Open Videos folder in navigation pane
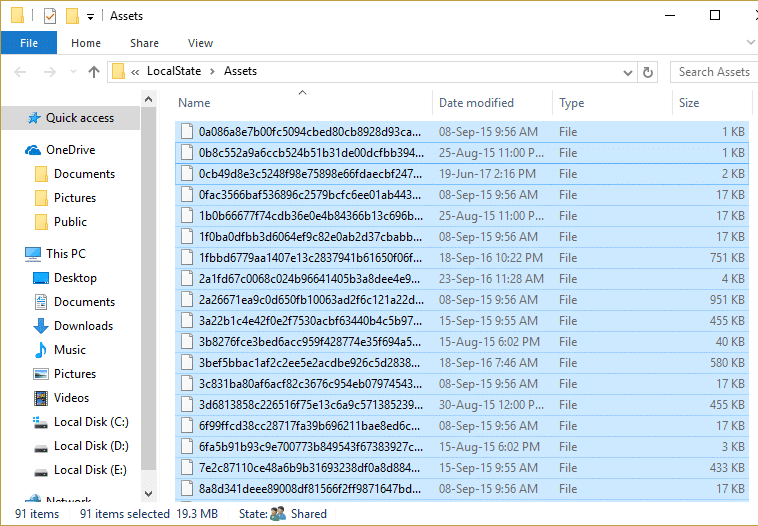 tap(62, 398)
